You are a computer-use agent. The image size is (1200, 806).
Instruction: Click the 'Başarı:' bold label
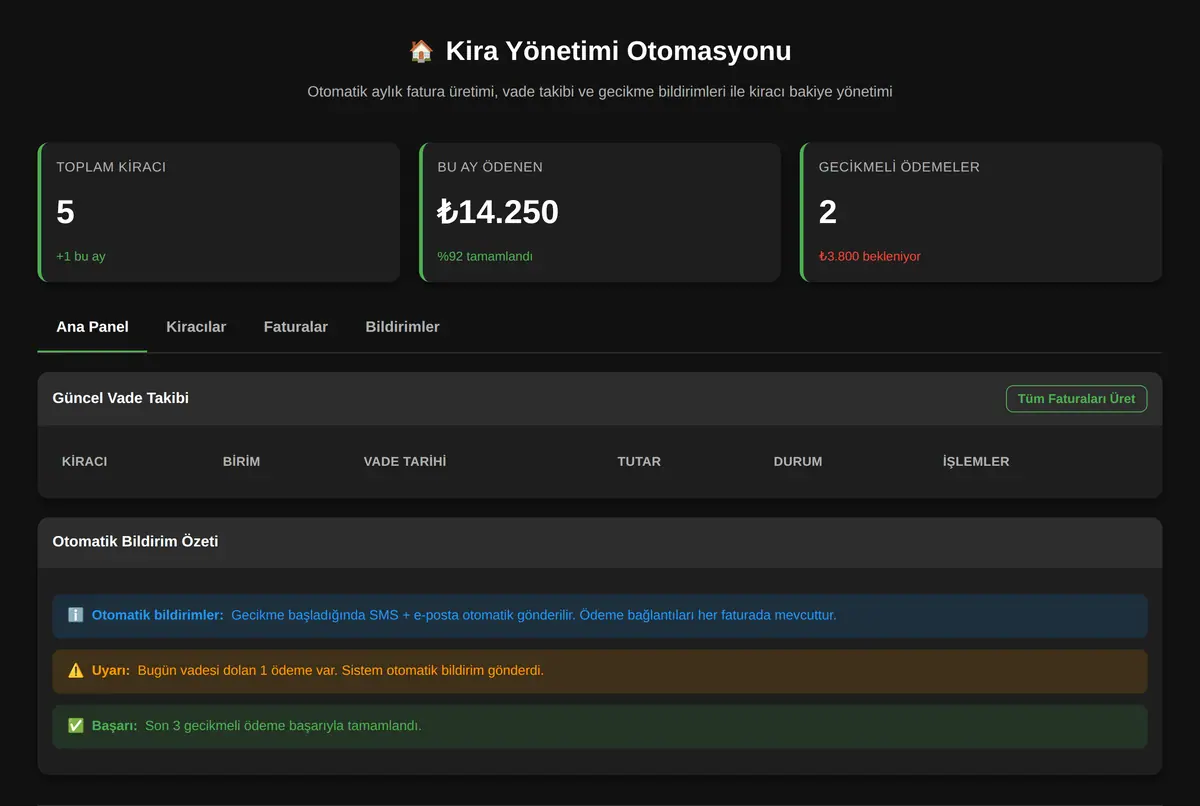click(115, 725)
